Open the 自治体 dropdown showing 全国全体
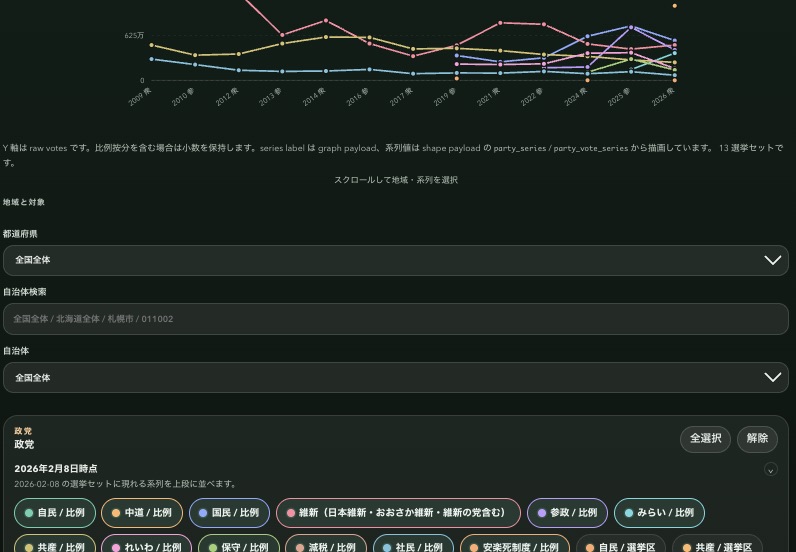This screenshot has width=796, height=552. point(396,377)
